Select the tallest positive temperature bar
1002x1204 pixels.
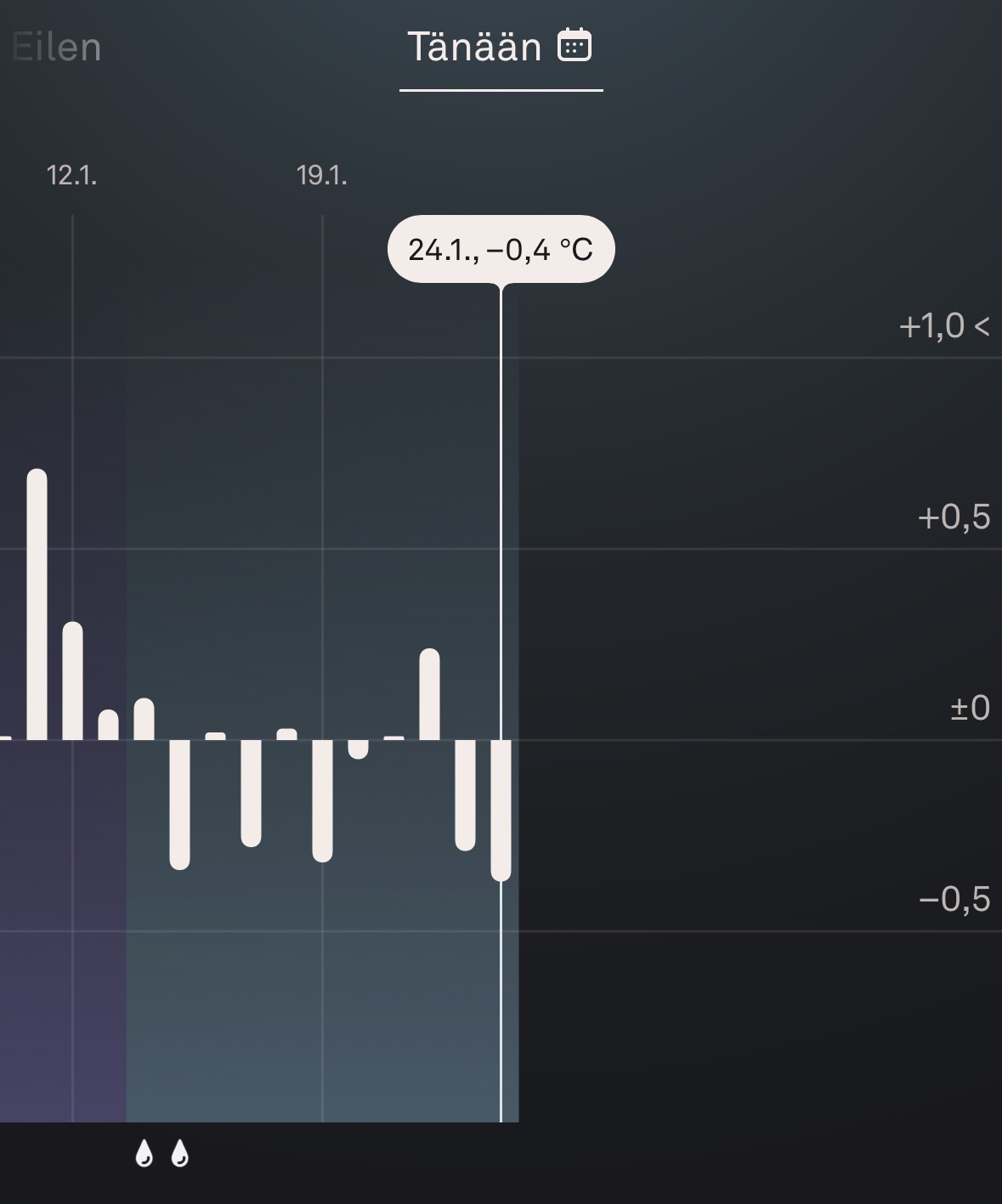pyautogui.click(x=37, y=604)
